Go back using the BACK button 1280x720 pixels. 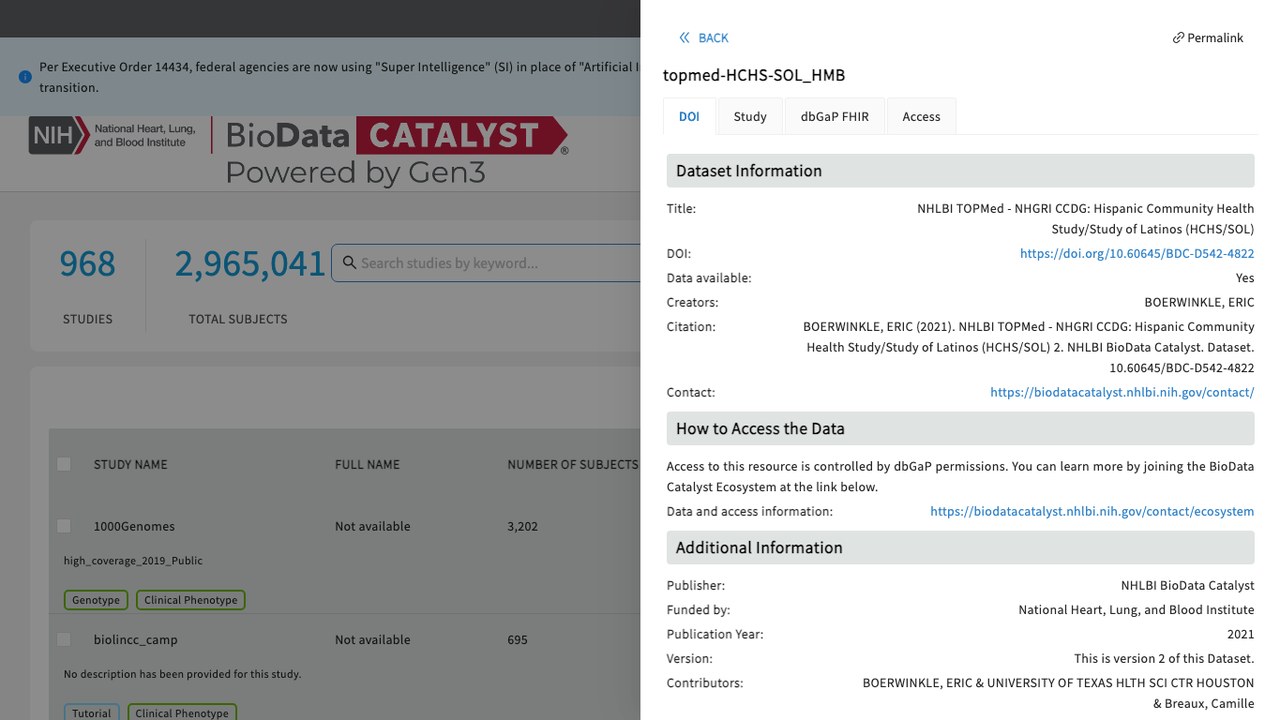point(703,38)
